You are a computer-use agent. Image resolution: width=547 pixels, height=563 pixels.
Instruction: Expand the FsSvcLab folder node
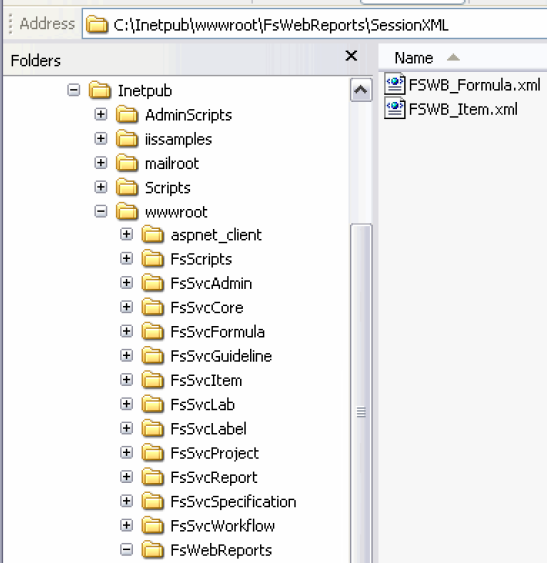[x=126, y=404]
